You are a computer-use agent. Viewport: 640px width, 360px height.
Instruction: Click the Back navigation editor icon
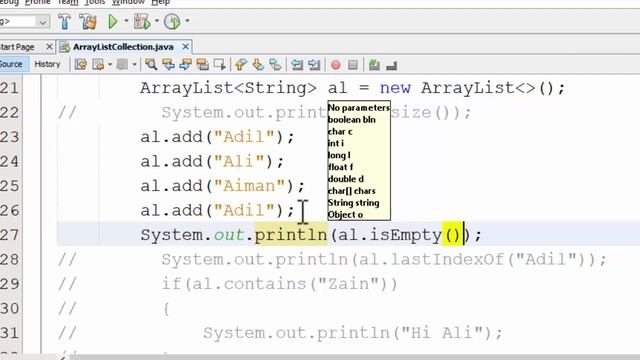click(x=98, y=64)
